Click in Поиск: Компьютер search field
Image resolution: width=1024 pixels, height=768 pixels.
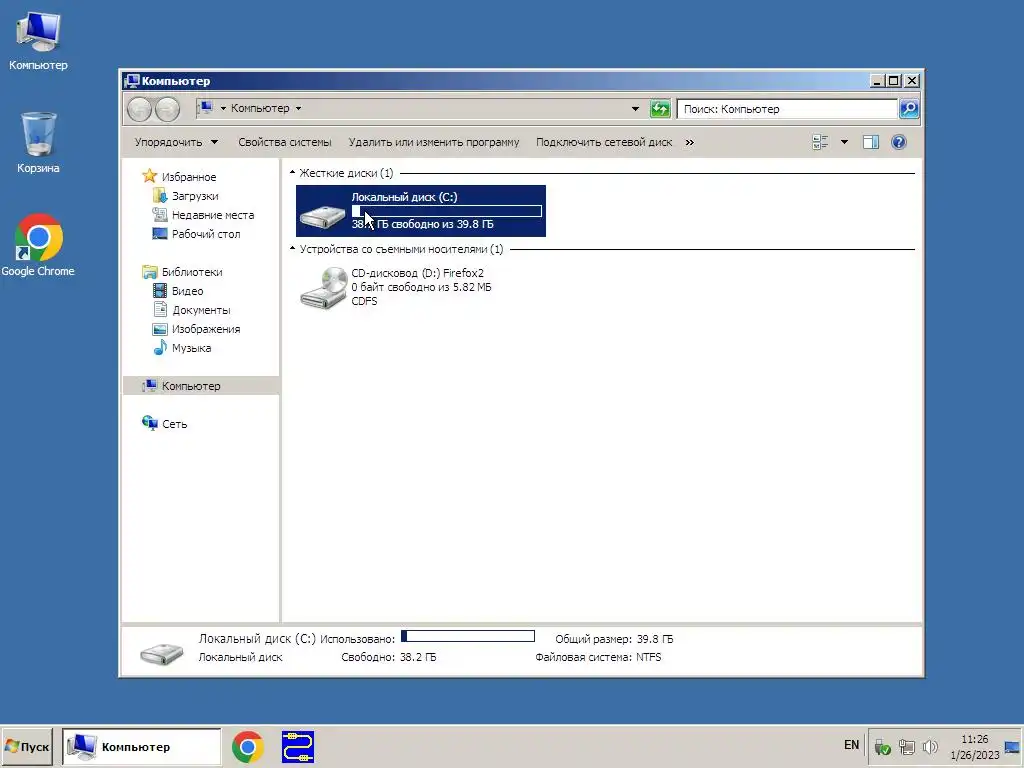tap(788, 109)
